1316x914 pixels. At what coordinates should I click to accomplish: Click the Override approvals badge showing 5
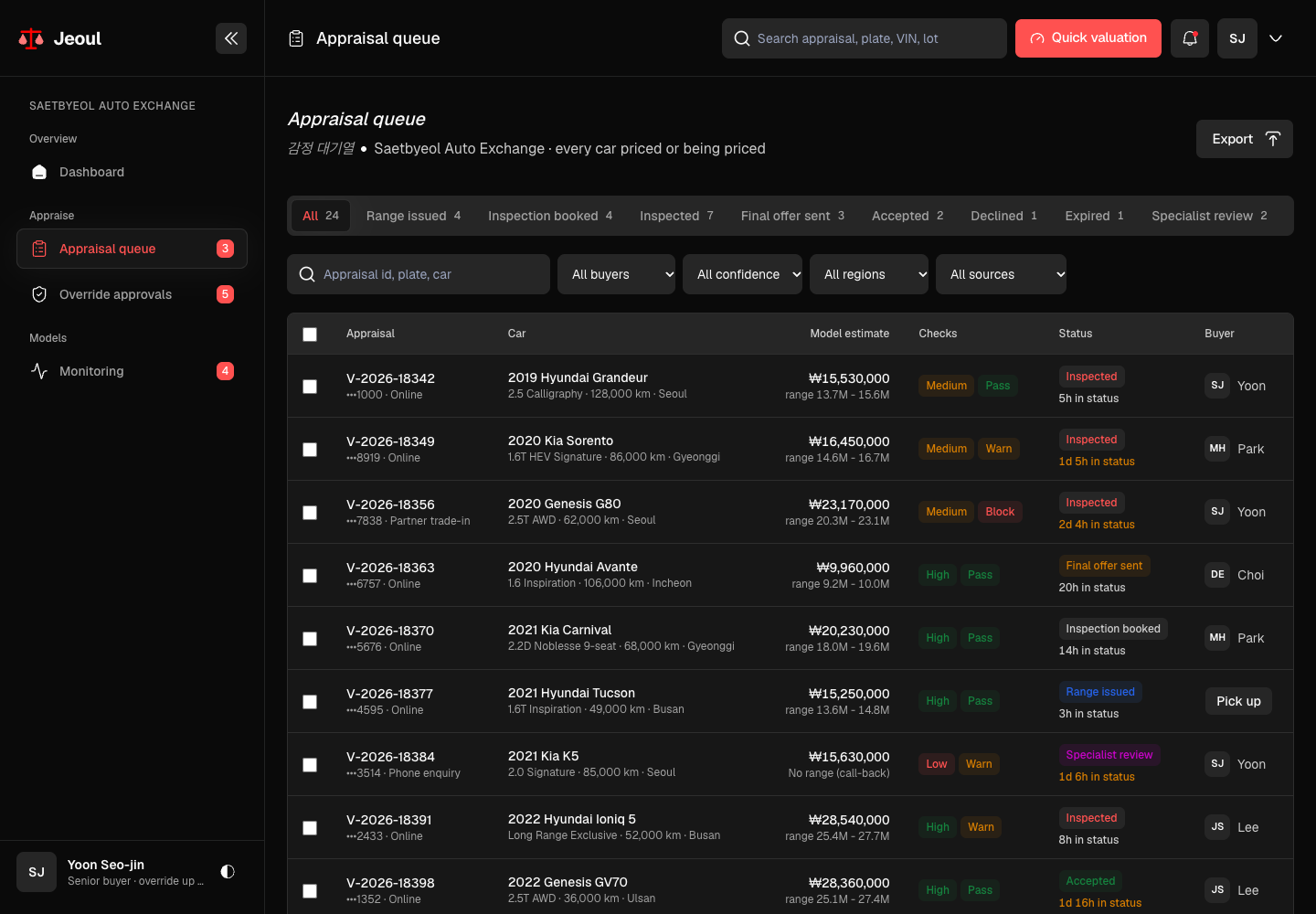tap(225, 294)
